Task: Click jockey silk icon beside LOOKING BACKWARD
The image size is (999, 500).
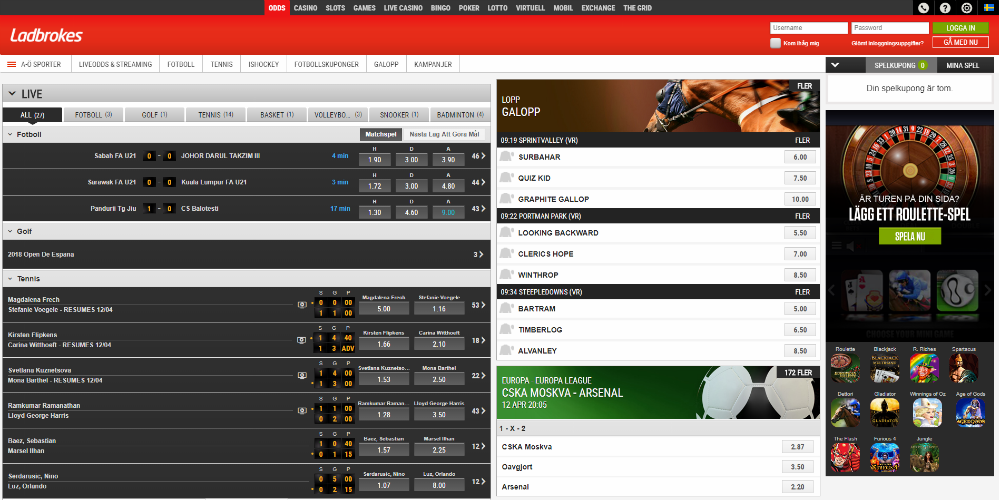Action: click(x=507, y=232)
